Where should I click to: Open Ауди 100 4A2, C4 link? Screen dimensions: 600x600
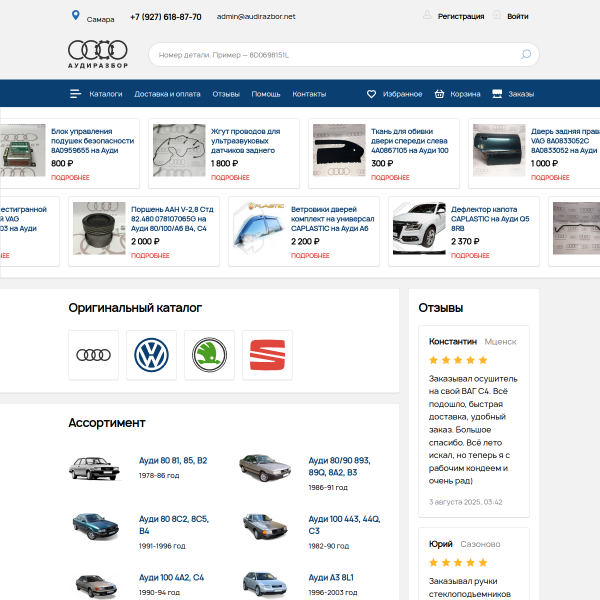point(171,577)
